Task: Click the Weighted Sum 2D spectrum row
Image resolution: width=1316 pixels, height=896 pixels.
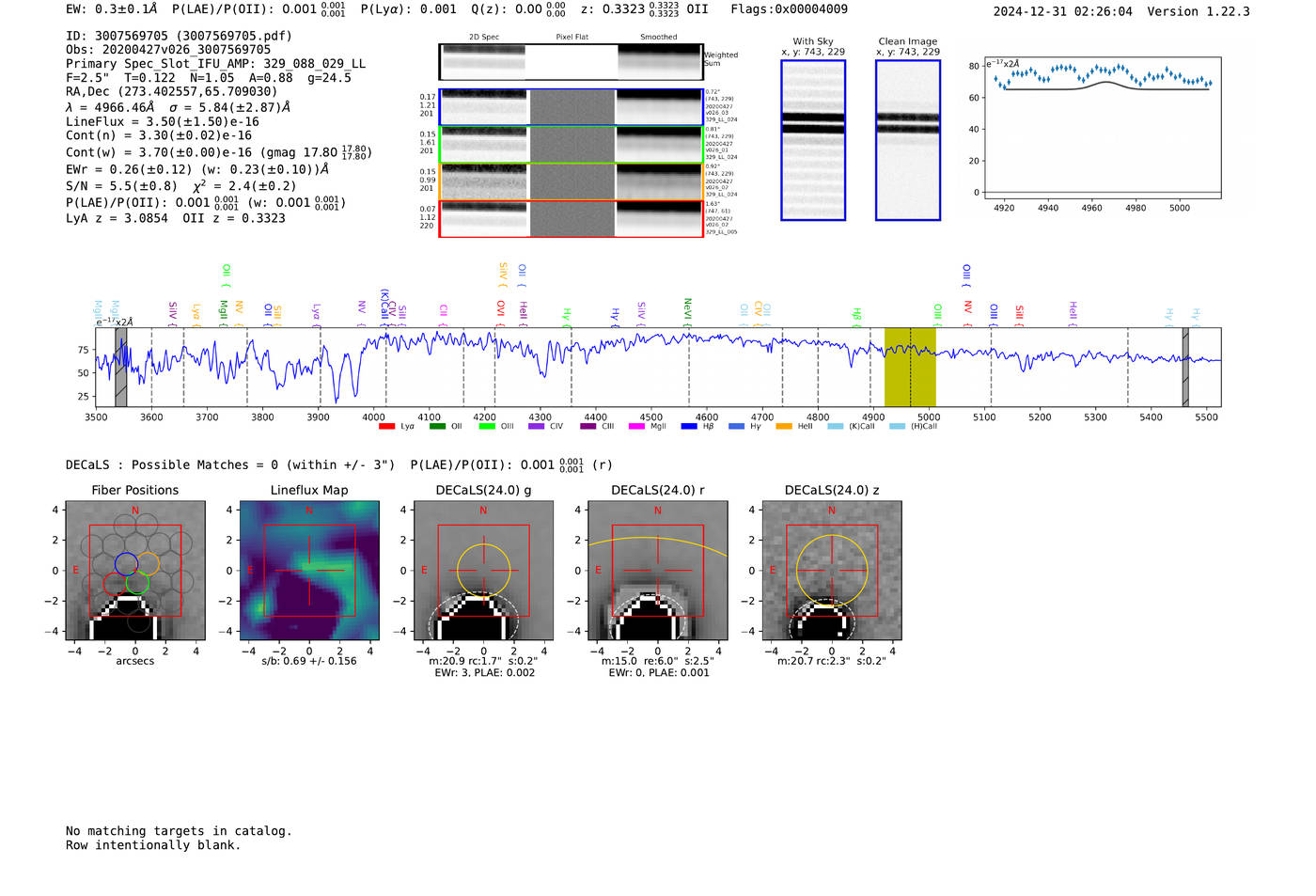Action: 572,62
